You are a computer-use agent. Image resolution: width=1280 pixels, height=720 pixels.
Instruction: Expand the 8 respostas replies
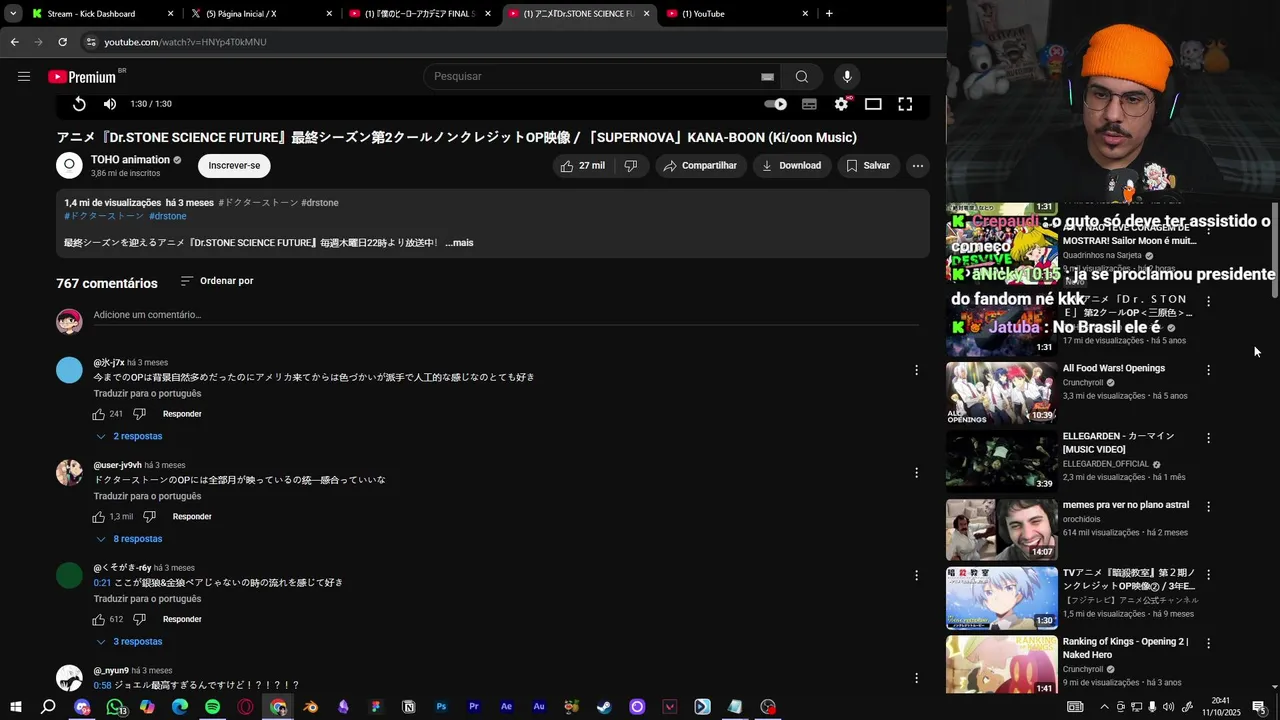(129, 539)
